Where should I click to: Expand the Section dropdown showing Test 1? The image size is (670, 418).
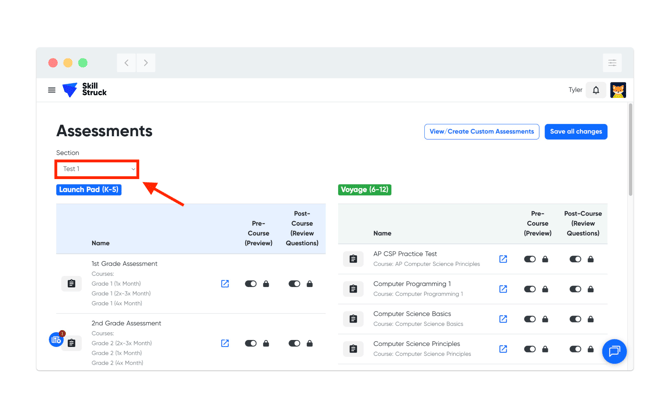(x=97, y=169)
